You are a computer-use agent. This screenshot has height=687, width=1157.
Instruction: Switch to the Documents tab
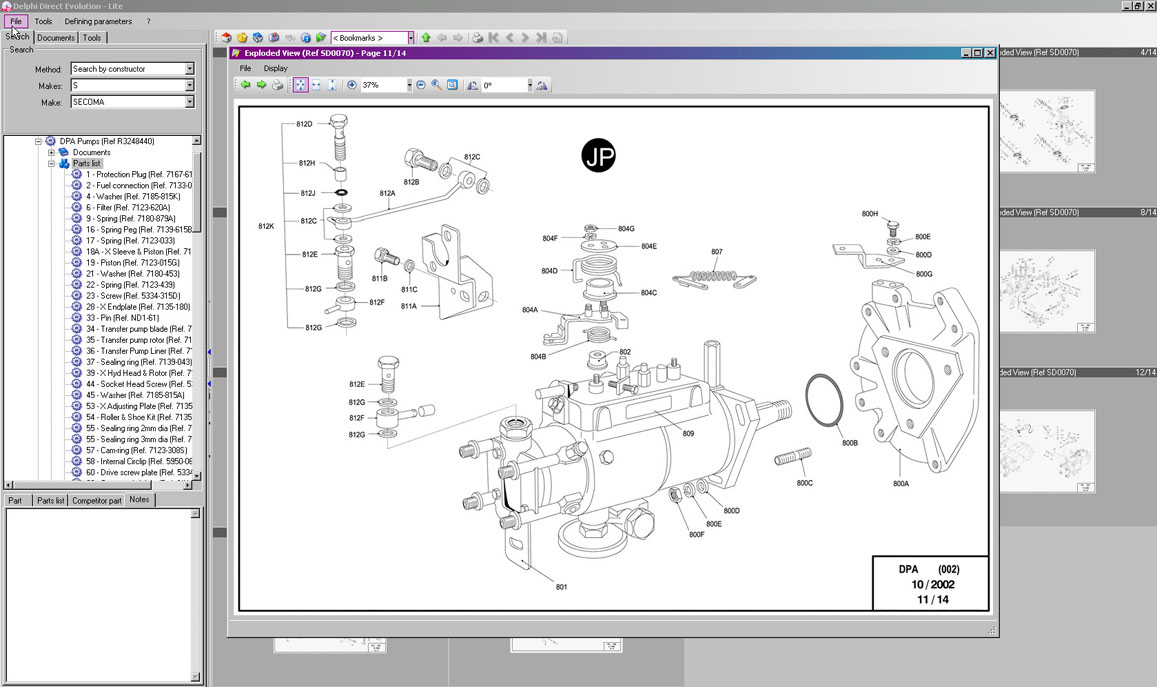56,38
